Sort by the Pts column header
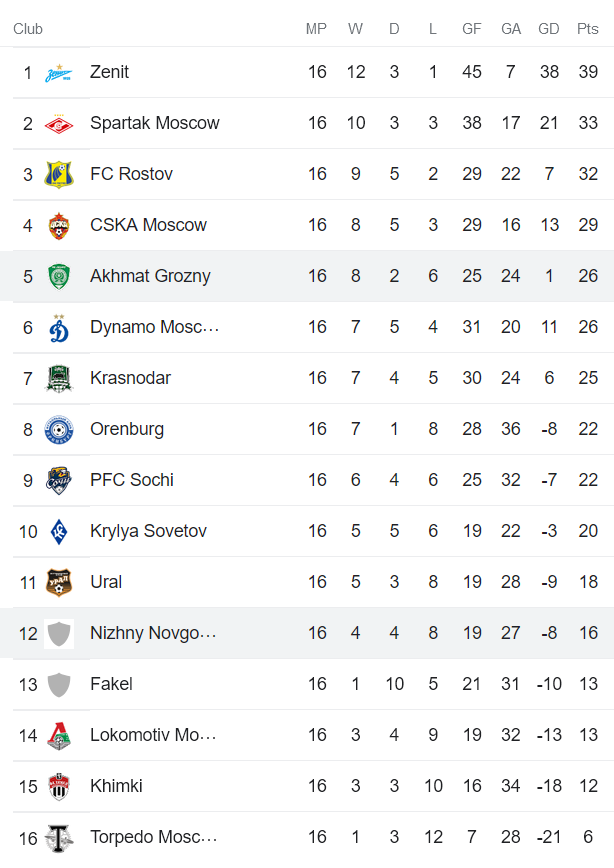The image size is (614, 868). pyautogui.click(x=587, y=29)
